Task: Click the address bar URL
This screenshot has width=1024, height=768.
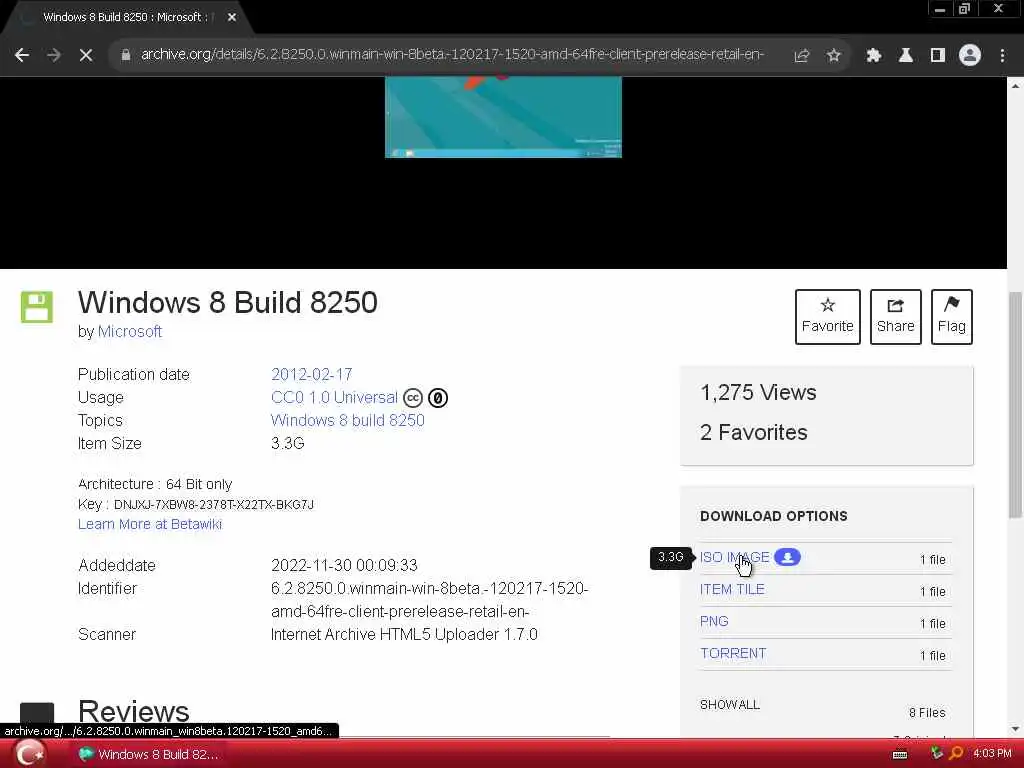Action: (452, 55)
